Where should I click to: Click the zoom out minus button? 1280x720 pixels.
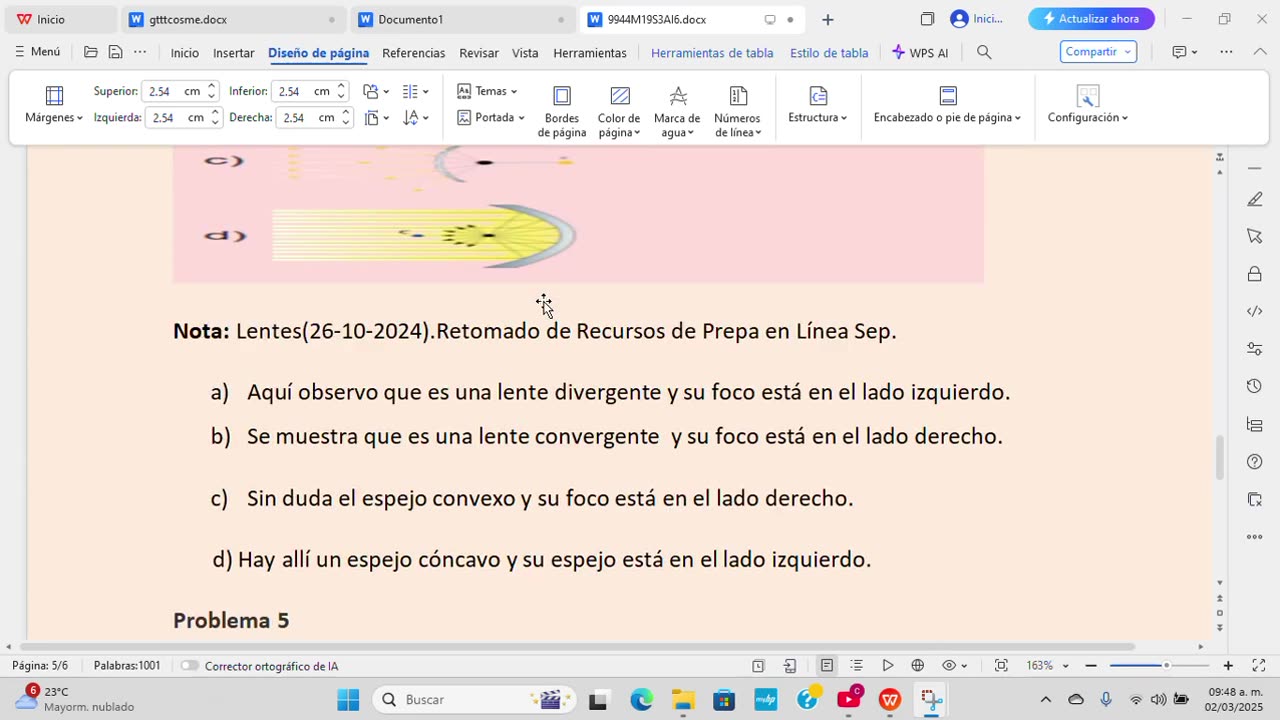point(1091,666)
